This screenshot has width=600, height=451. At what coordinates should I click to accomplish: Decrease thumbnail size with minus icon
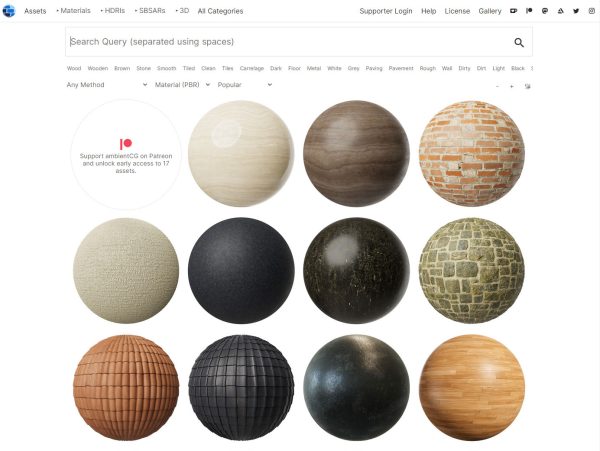(497, 86)
